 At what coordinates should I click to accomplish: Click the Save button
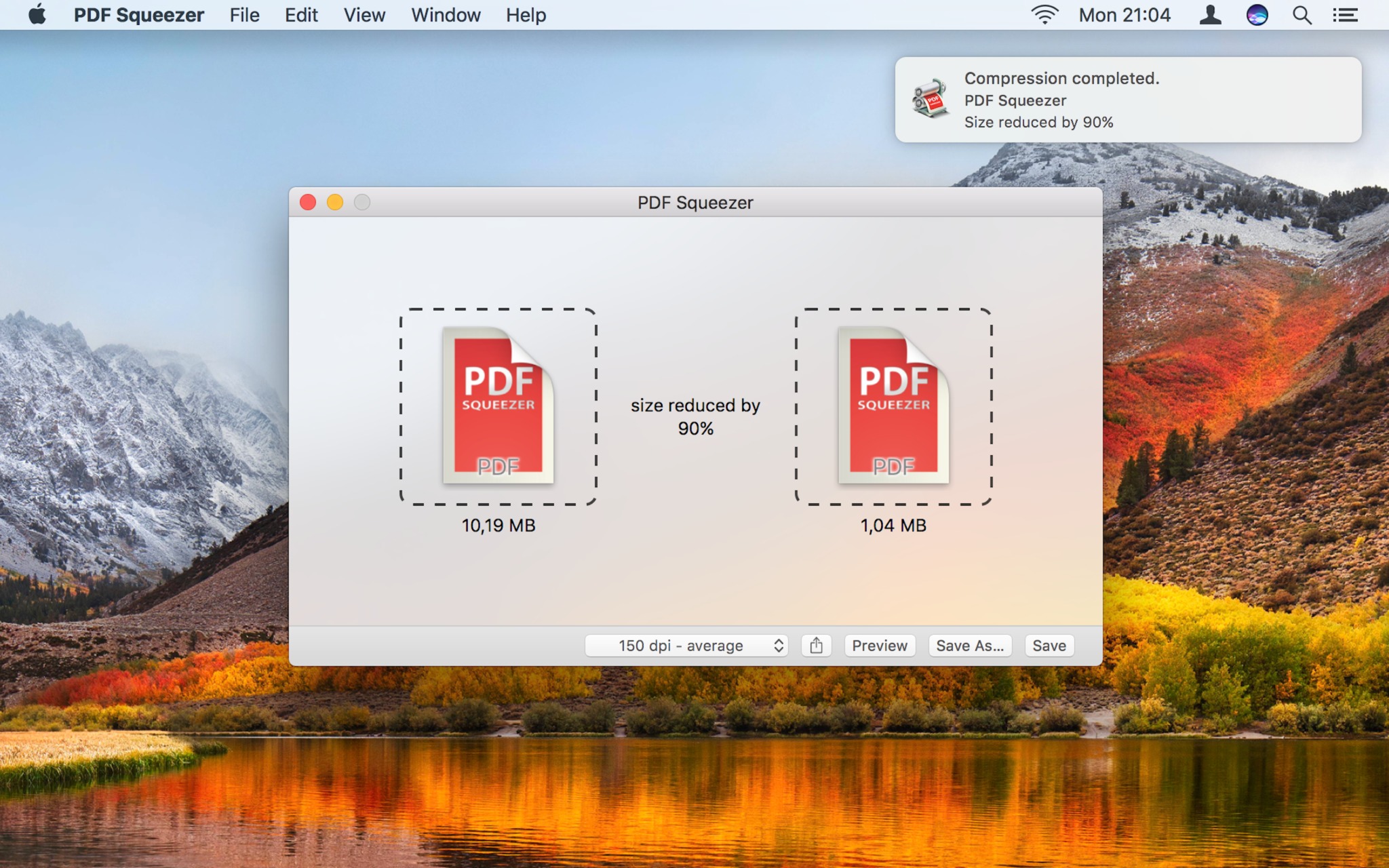tap(1049, 645)
